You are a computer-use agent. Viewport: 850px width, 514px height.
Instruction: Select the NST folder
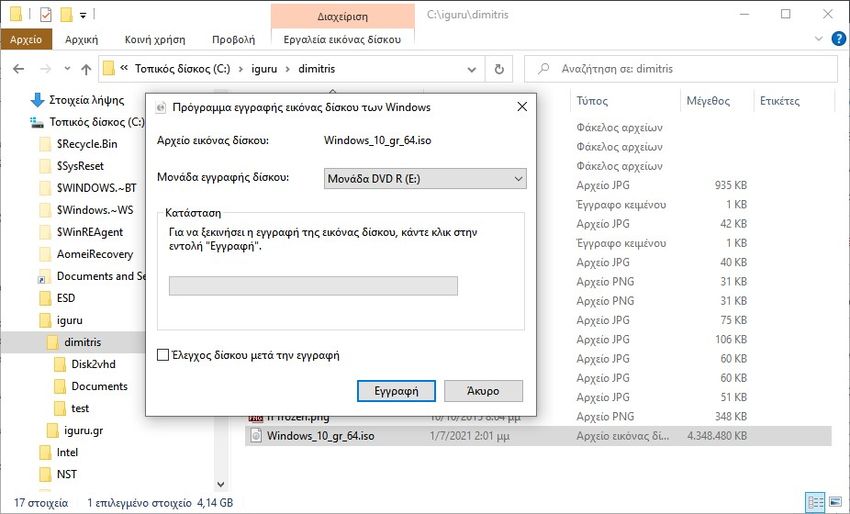point(67,474)
